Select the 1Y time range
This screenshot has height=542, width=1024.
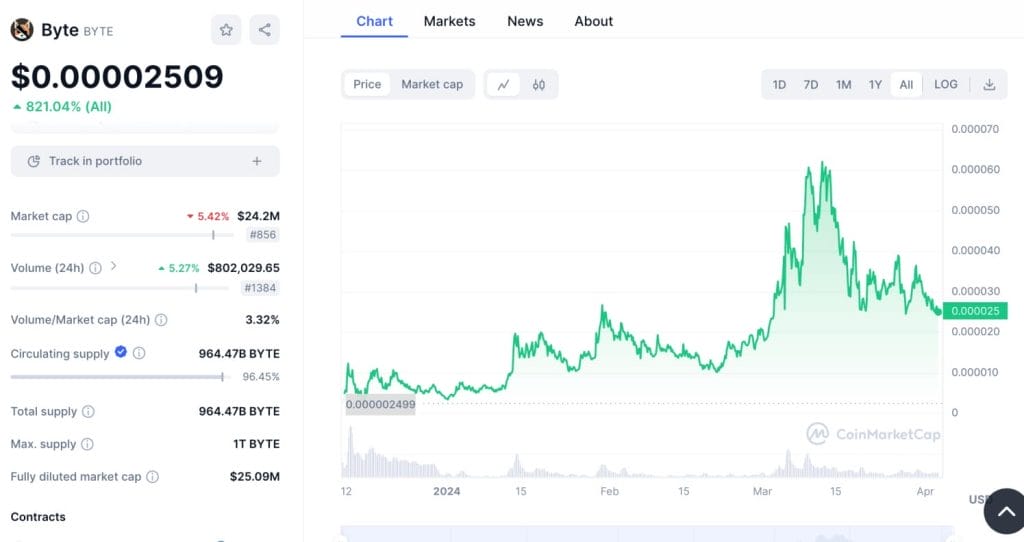tap(875, 85)
